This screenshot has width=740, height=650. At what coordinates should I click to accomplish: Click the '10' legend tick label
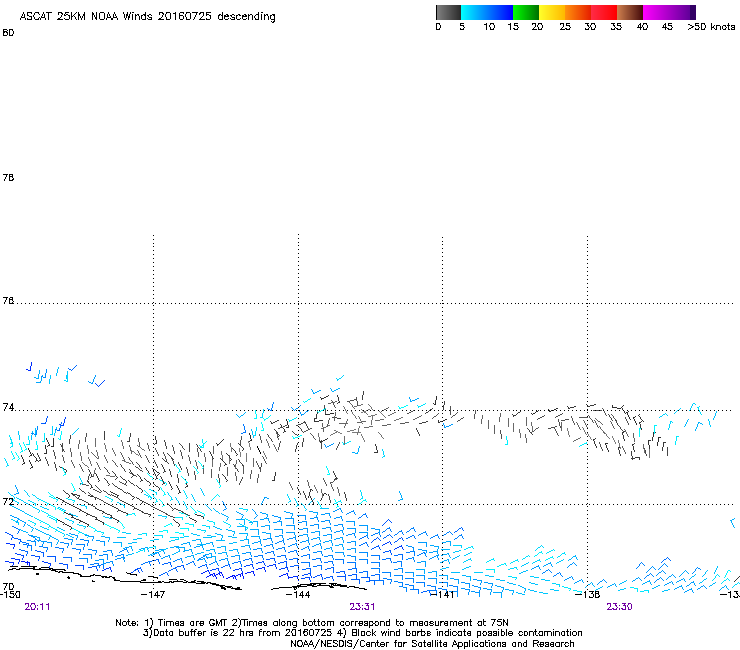pyautogui.click(x=489, y=27)
